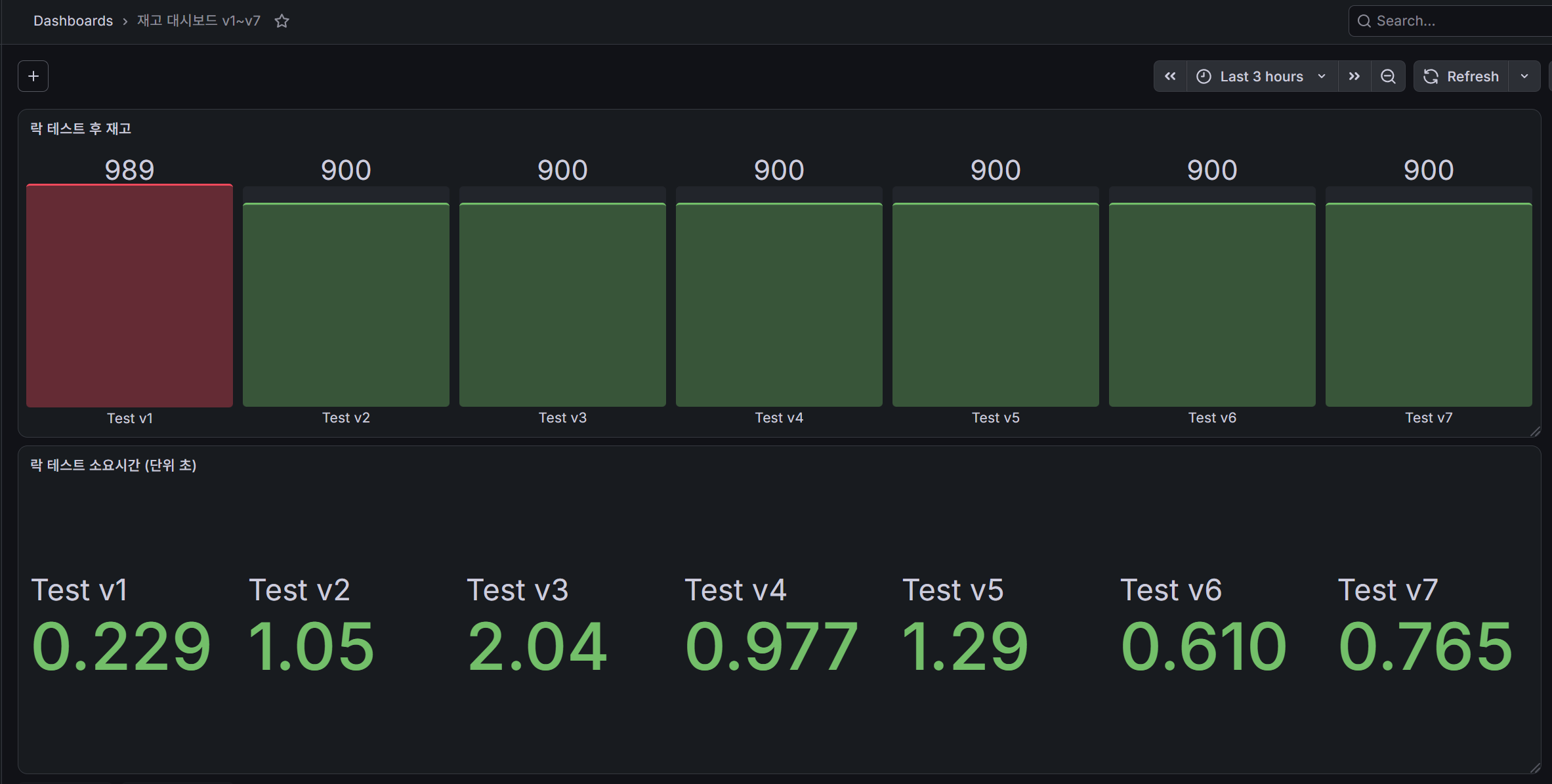Click the resize handle of the duration panel
The image size is (1552, 784).
[x=1535, y=768]
